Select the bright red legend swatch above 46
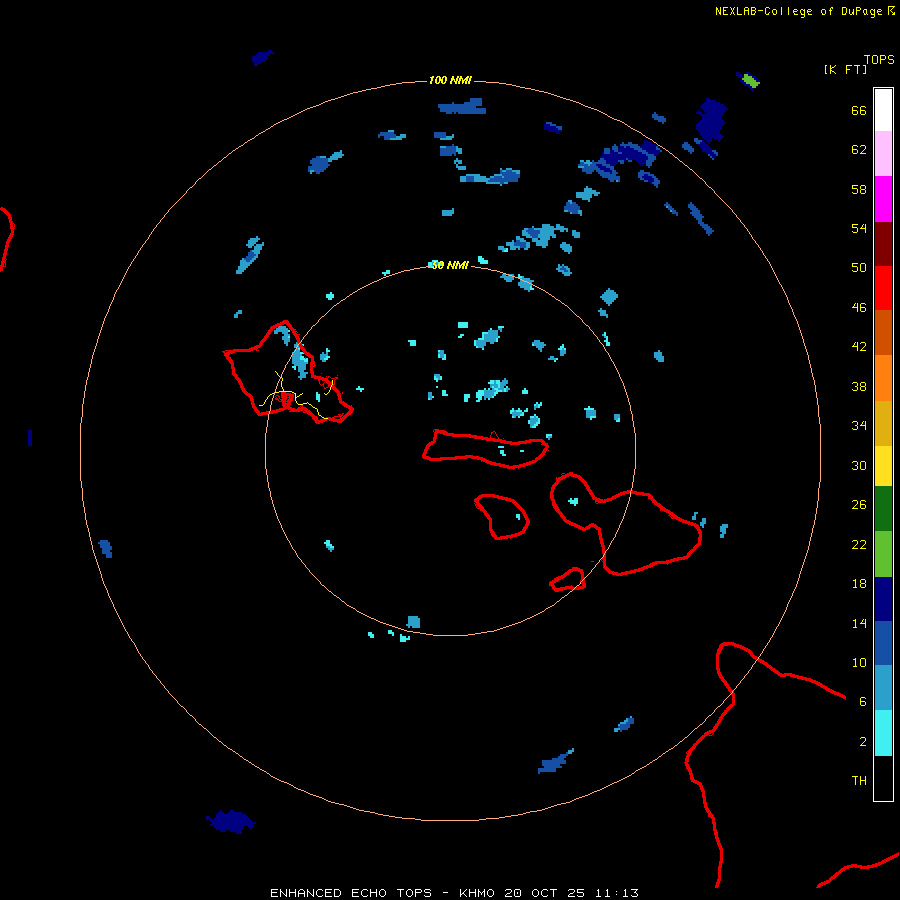 883,288
